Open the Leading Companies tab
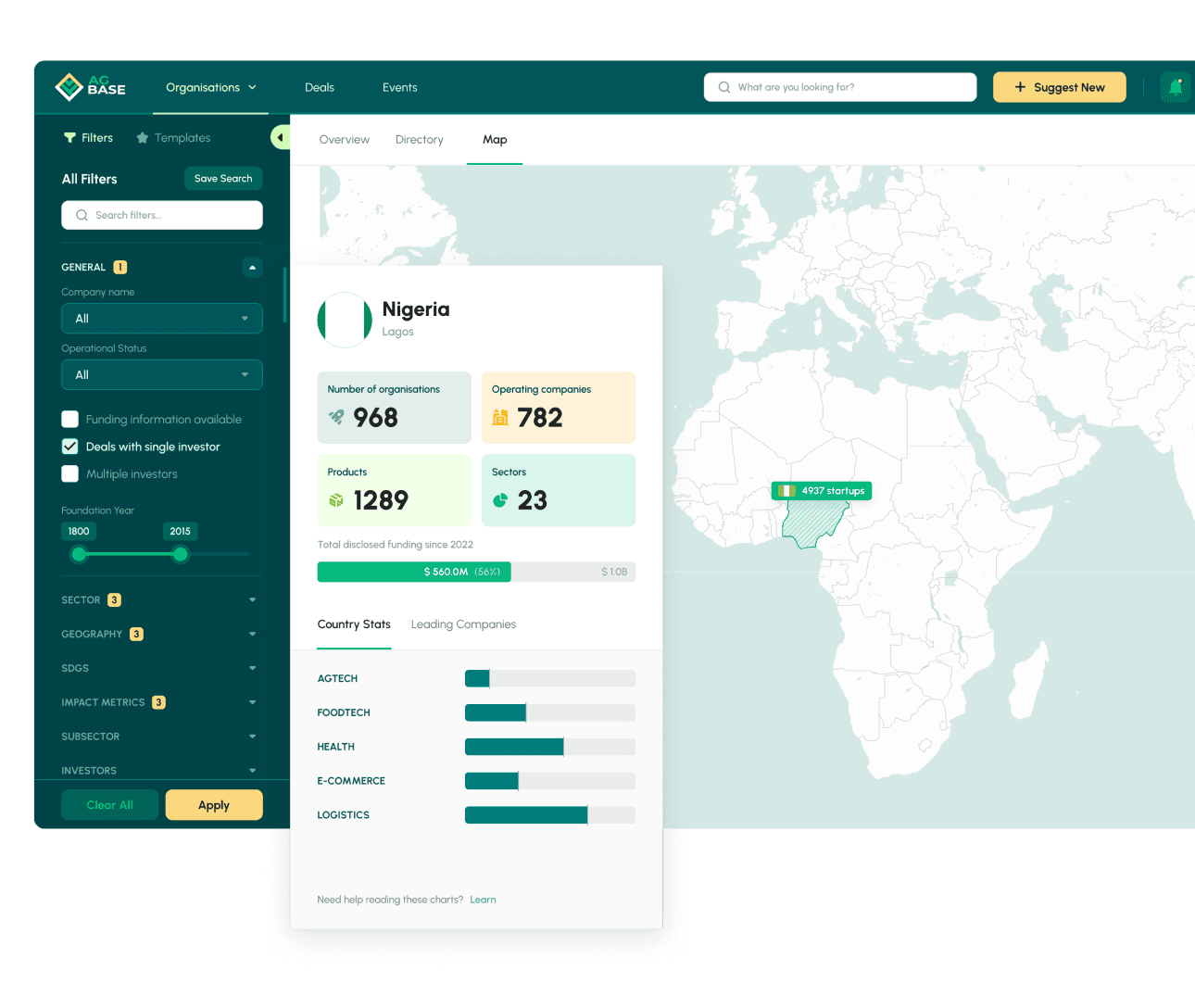The image size is (1195, 1008). pos(463,624)
